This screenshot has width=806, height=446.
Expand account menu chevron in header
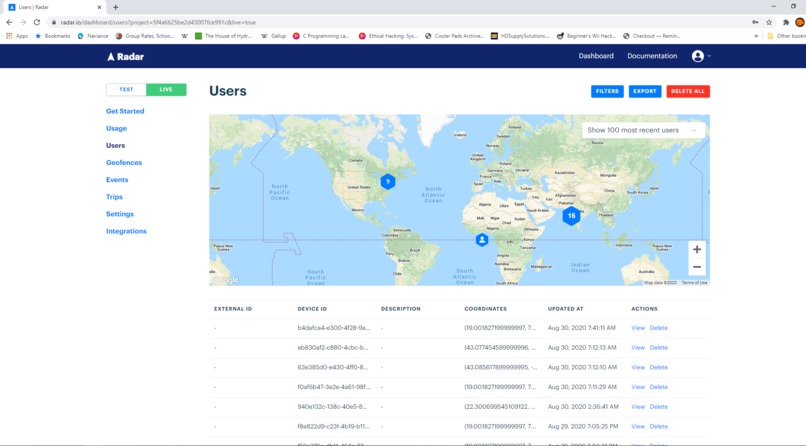709,56
